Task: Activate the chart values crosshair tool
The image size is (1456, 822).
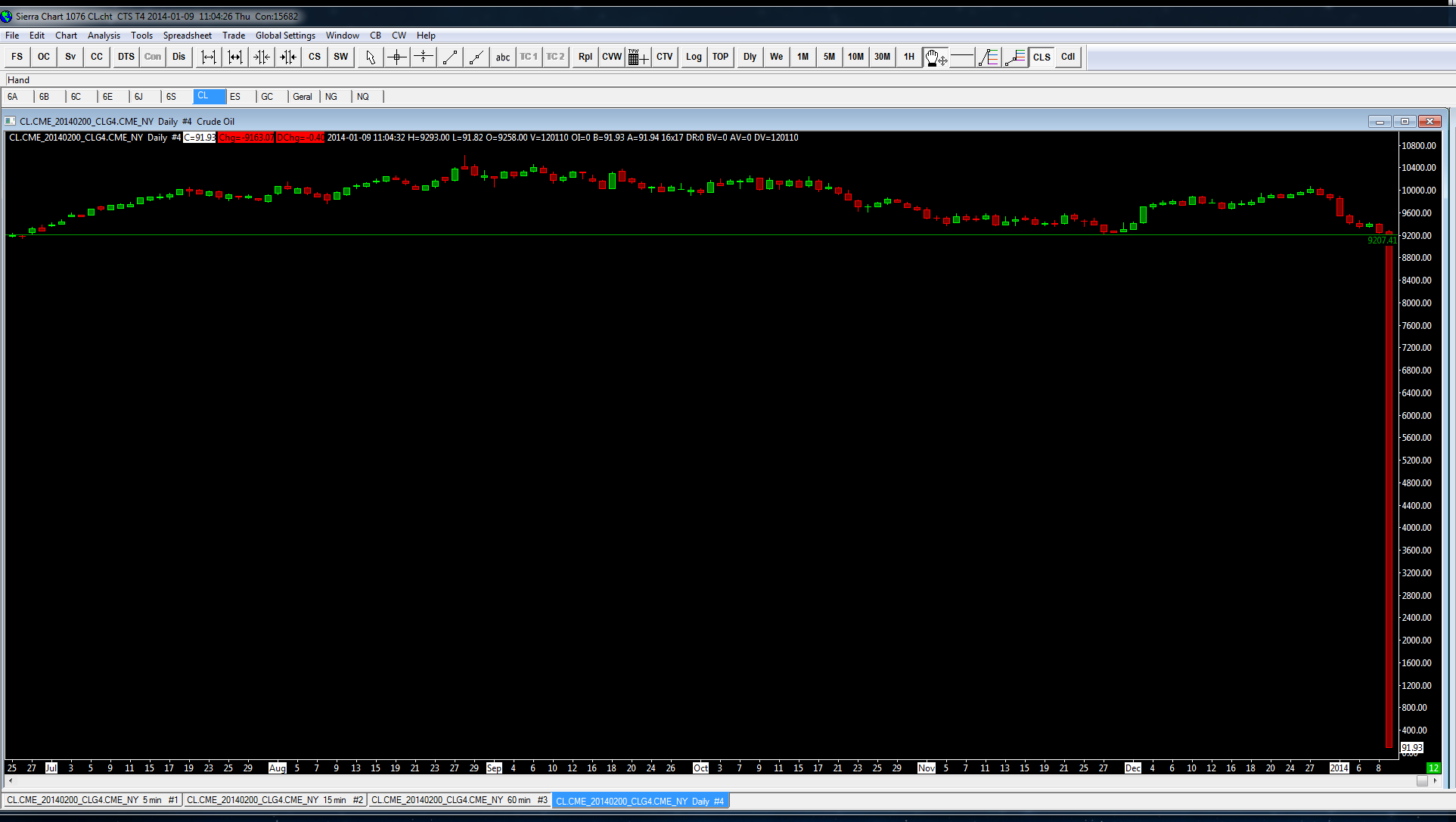Action: click(x=396, y=57)
